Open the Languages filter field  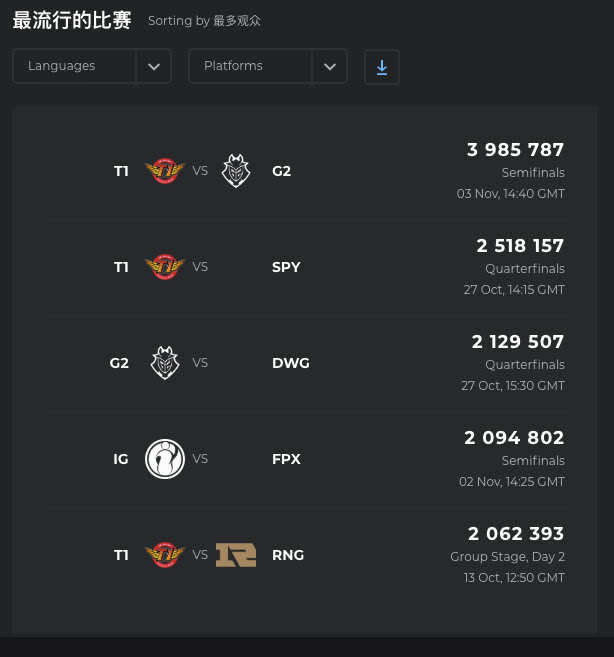click(x=92, y=66)
